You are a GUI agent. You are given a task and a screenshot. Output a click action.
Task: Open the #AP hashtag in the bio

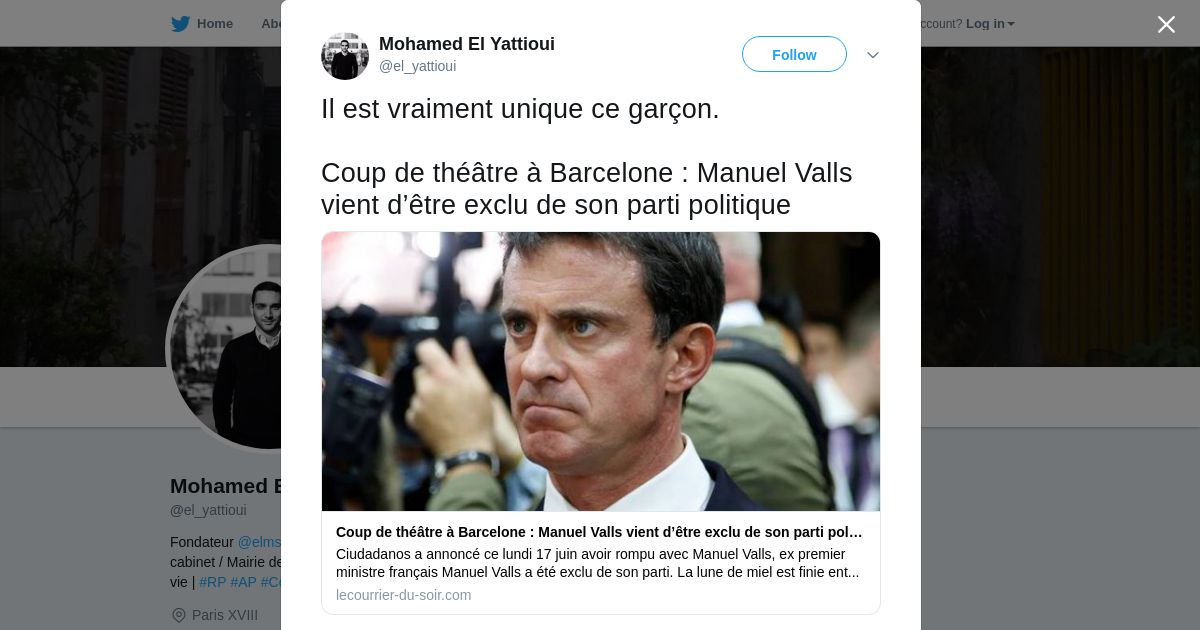244,582
